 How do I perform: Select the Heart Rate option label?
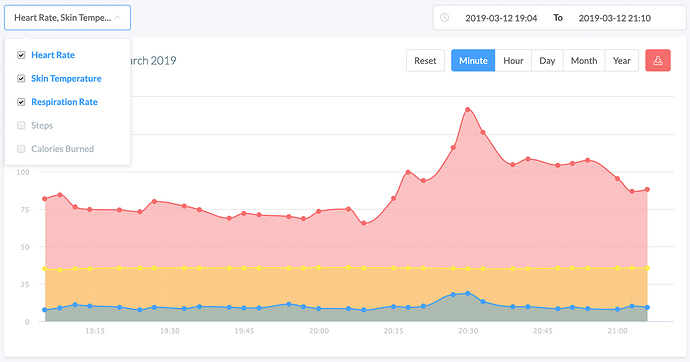pyautogui.click(x=53, y=55)
